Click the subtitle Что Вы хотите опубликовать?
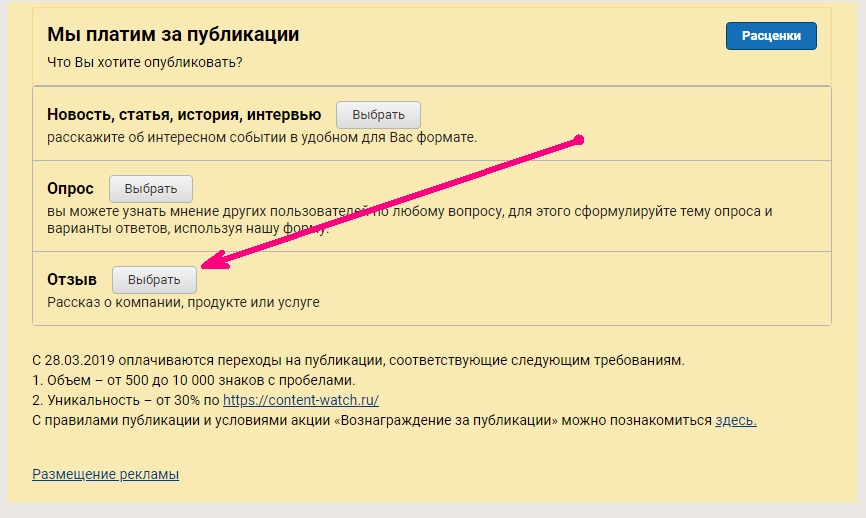The image size is (866, 518). (x=145, y=62)
